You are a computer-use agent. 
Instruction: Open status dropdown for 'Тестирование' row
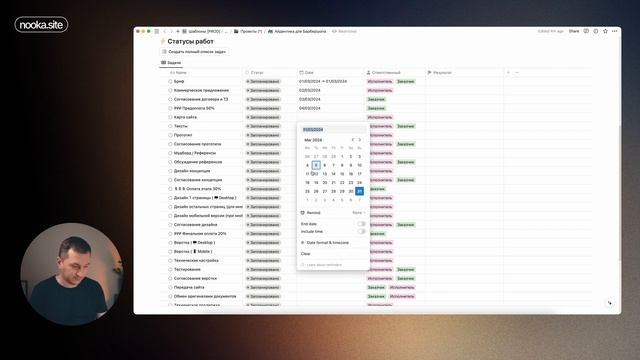coord(263,270)
